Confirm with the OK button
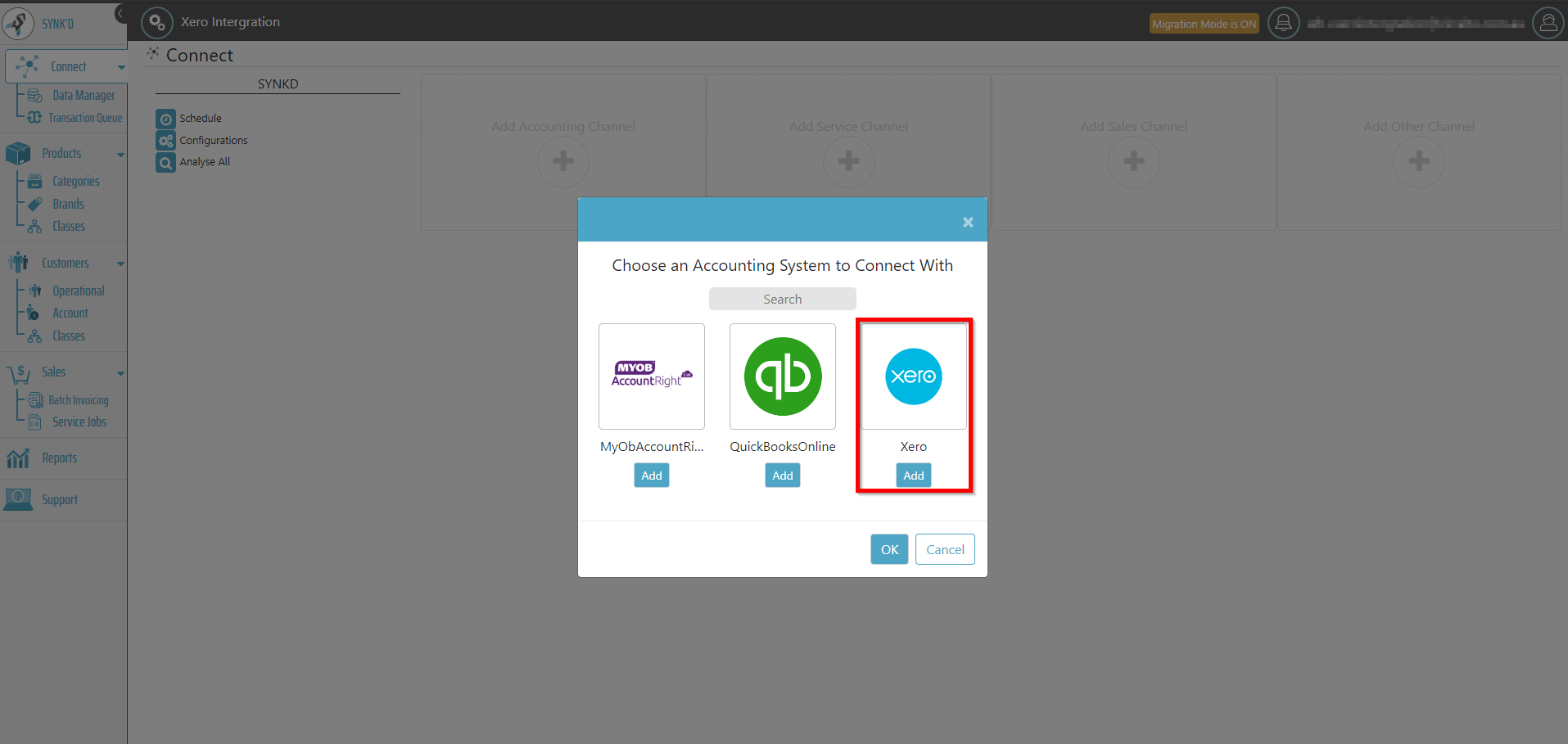 click(x=889, y=549)
